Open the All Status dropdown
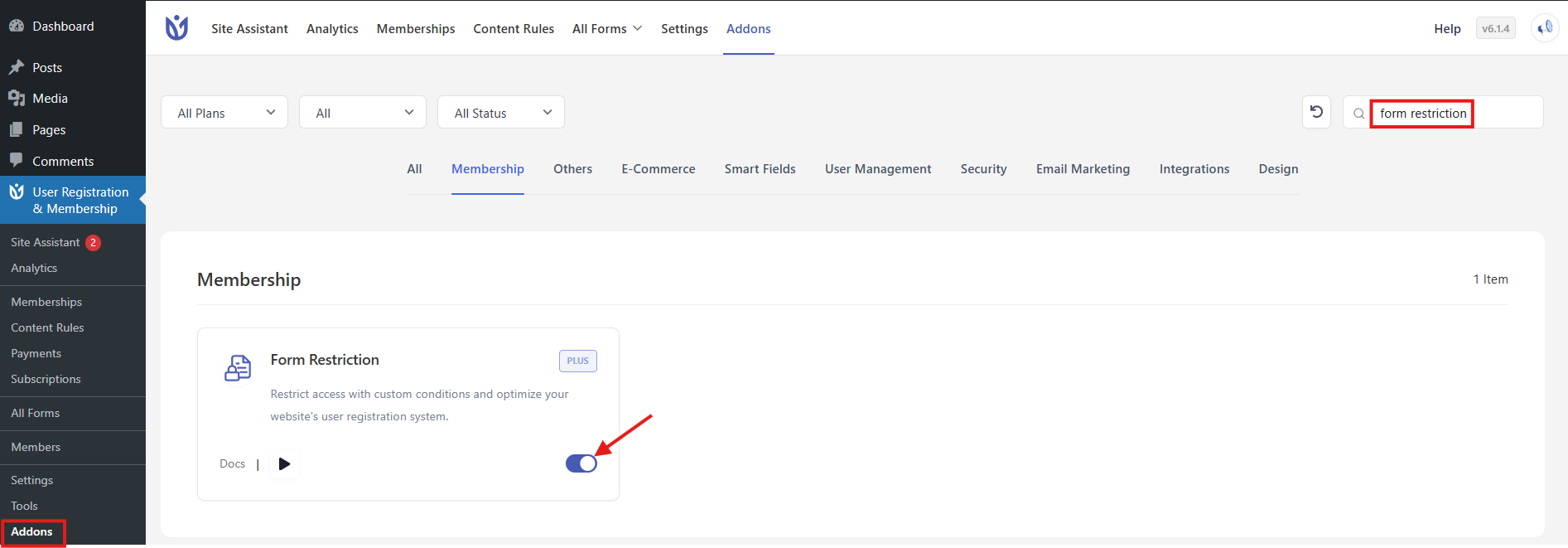Image resolution: width=1568 pixels, height=548 pixels. click(x=501, y=112)
